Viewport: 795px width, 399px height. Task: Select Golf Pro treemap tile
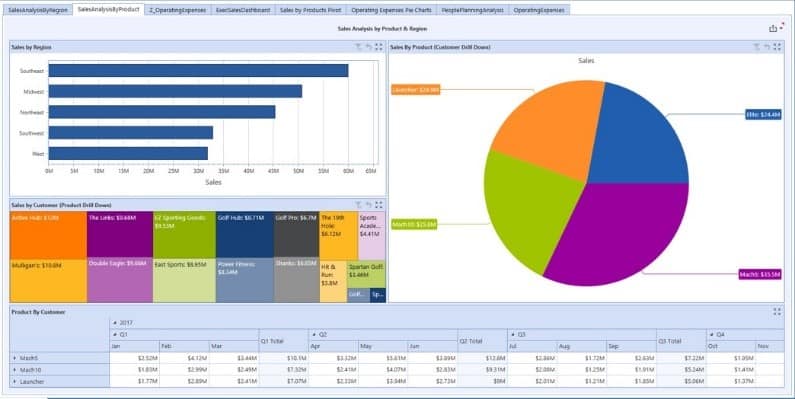click(297, 235)
